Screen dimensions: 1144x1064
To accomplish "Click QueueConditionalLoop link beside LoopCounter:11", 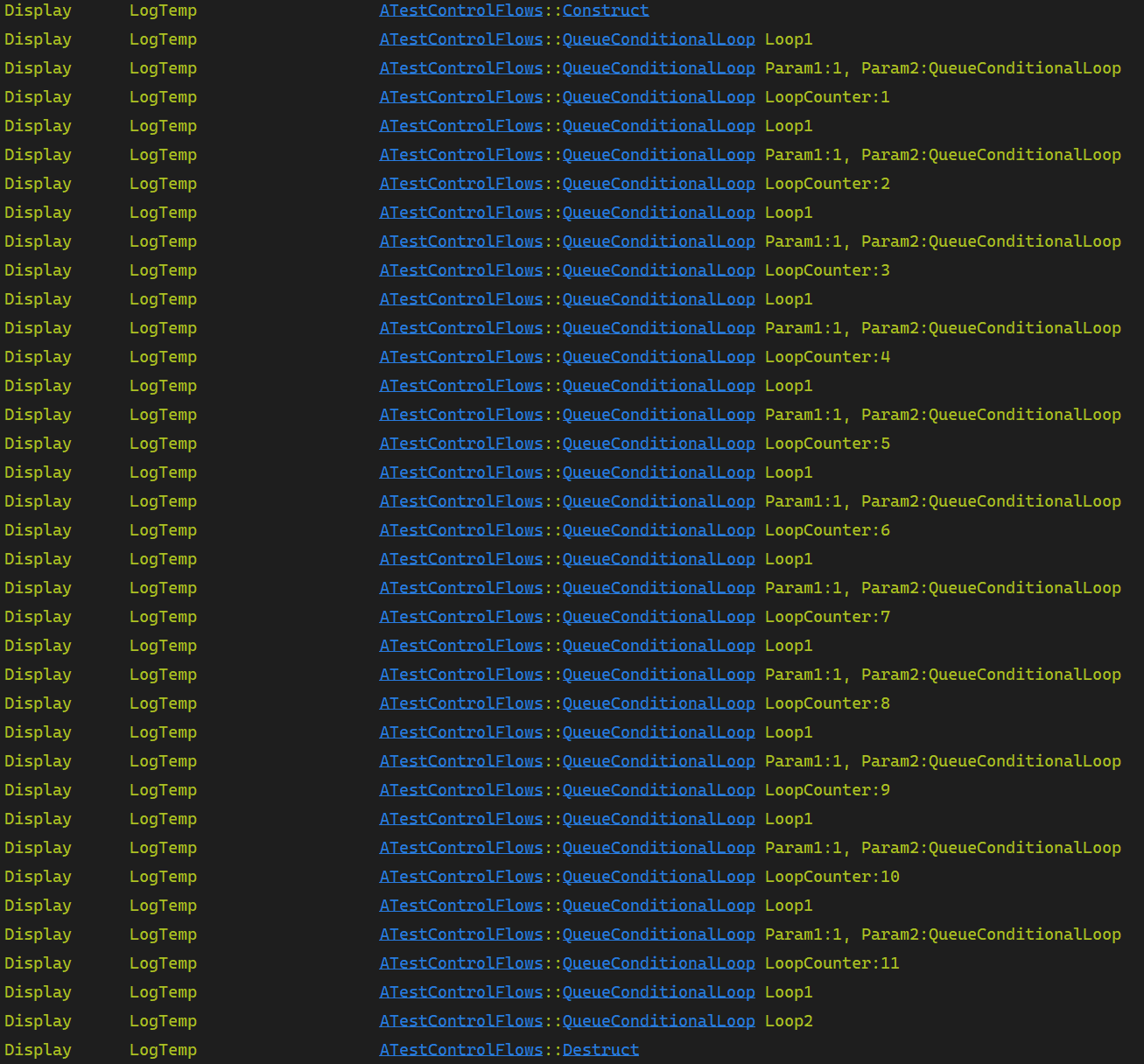I will coord(658,963).
